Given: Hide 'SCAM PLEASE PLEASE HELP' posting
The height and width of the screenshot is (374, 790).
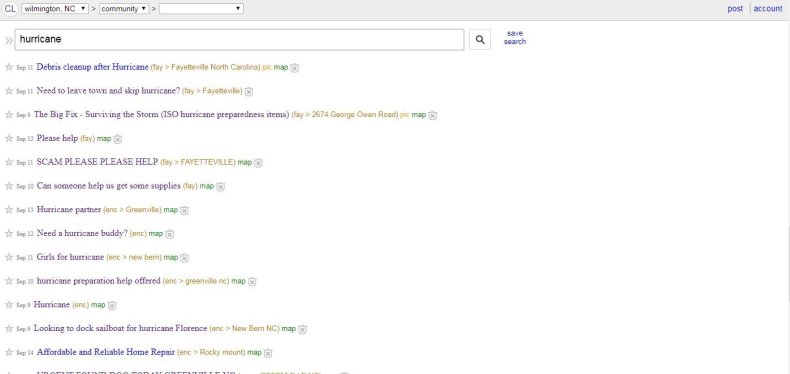Looking at the screenshot, I should (258, 162).
